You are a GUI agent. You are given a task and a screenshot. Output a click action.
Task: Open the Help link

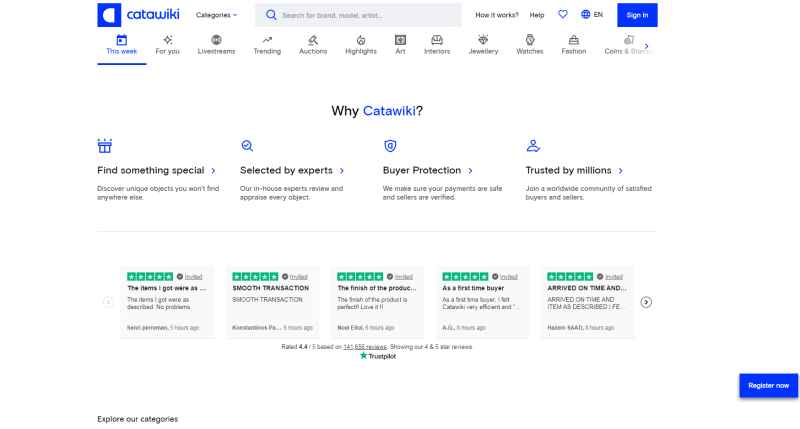(x=537, y=15)
